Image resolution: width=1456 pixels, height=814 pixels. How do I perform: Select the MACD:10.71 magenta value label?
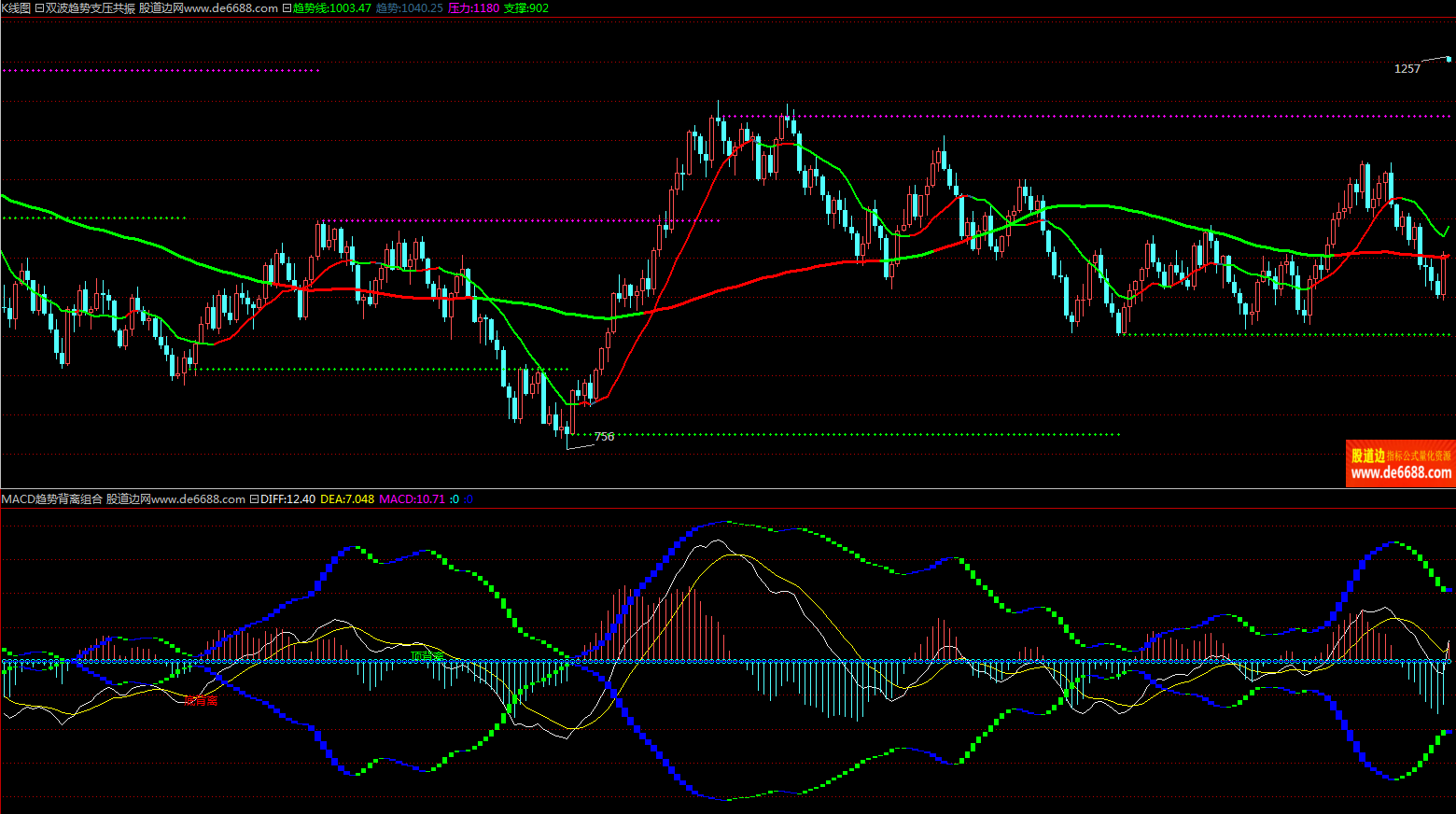(412, 499)
